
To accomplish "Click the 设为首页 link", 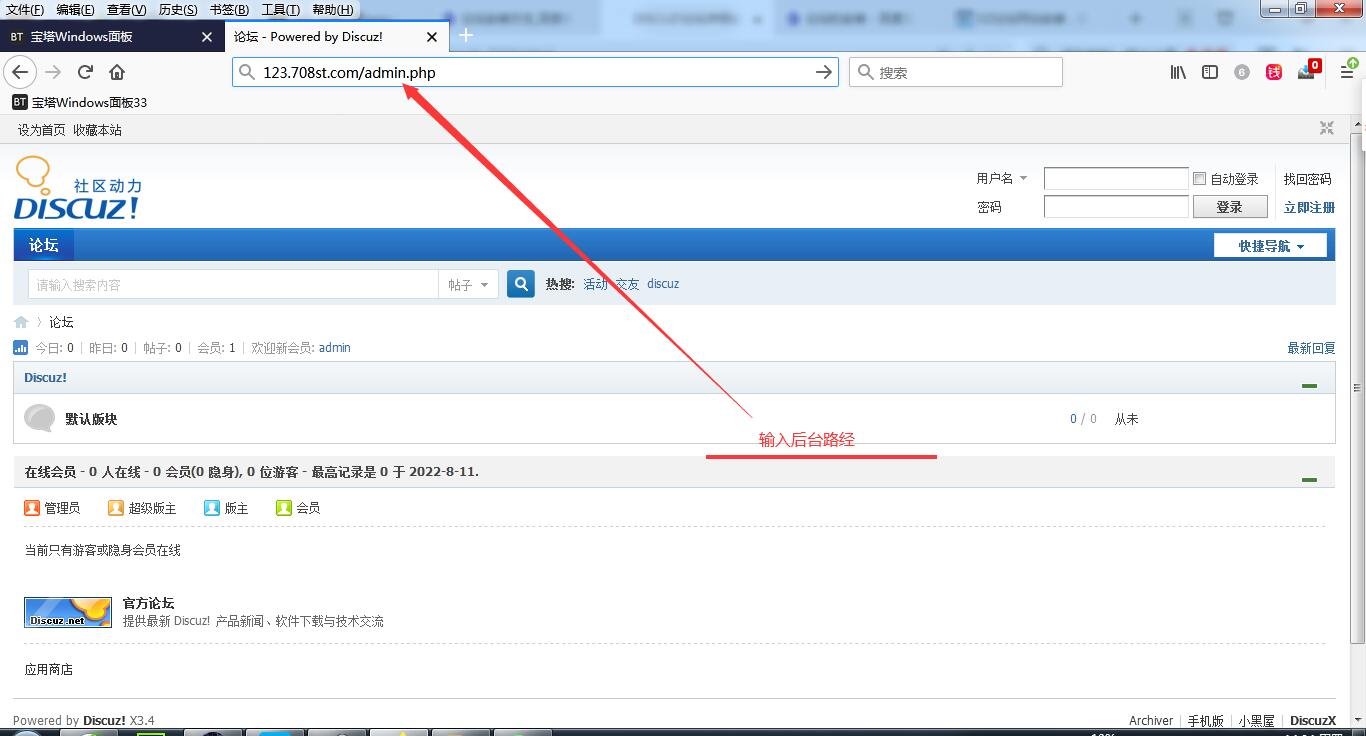I will click(41, 130).
